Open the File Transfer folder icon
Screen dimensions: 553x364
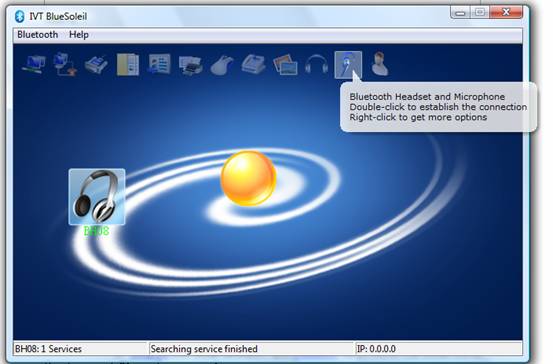128,65
